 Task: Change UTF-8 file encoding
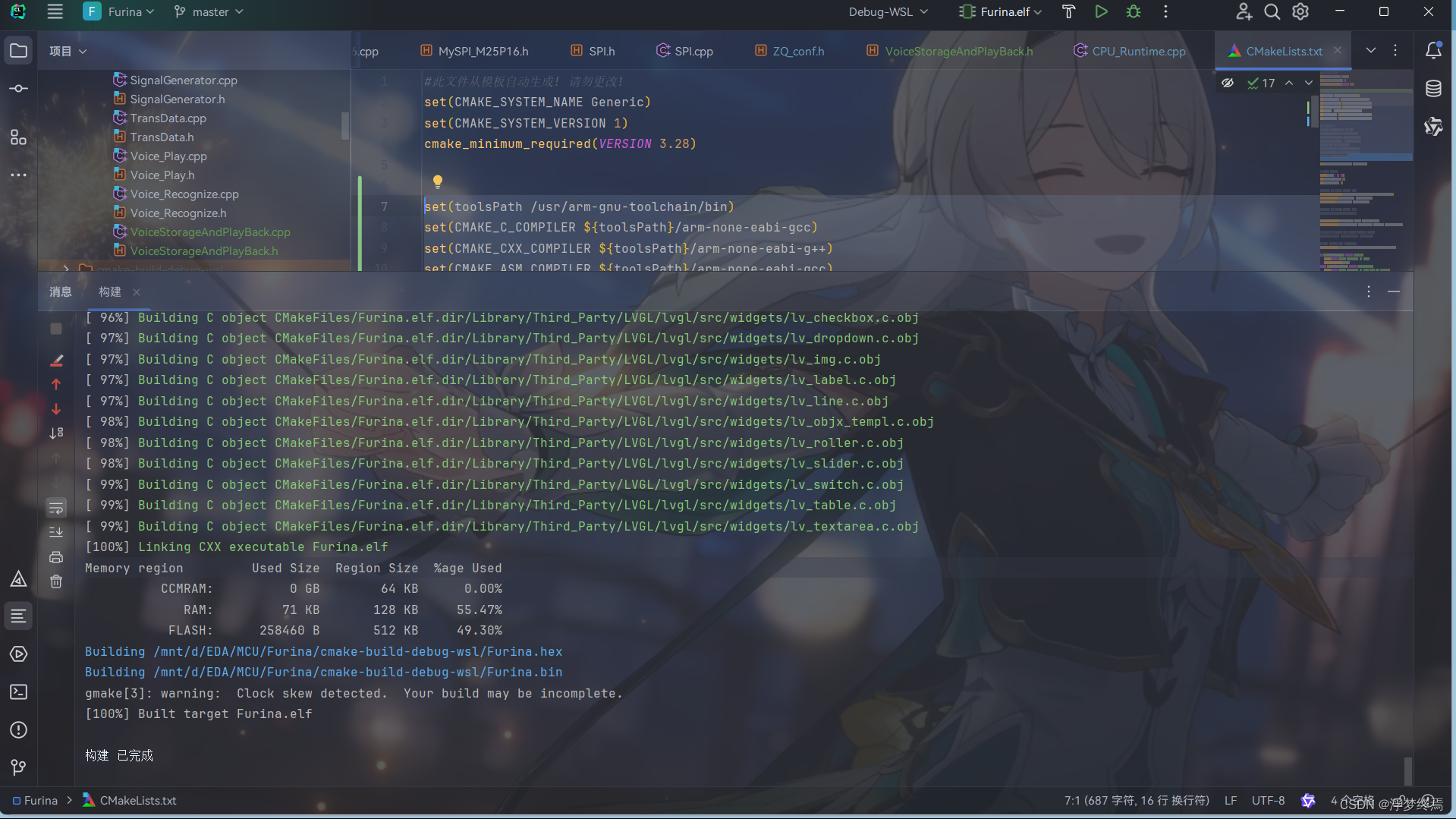pyautogui.click(x=1268, y=800)
